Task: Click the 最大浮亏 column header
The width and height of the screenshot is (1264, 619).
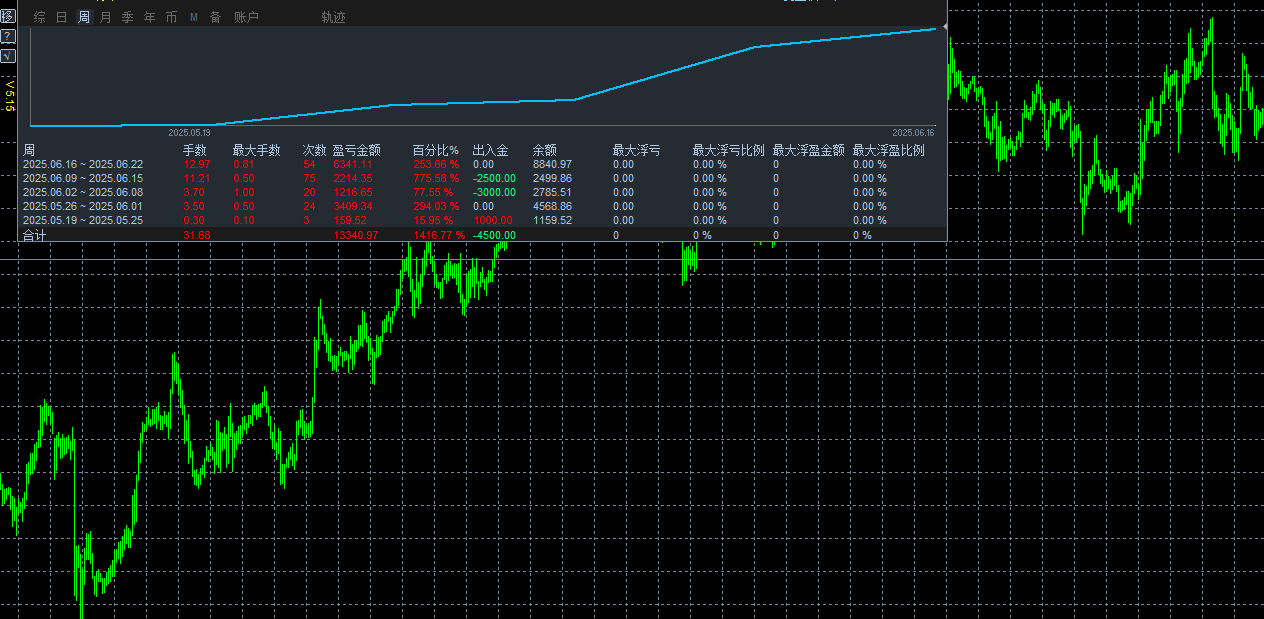Action: coord(637,150)
